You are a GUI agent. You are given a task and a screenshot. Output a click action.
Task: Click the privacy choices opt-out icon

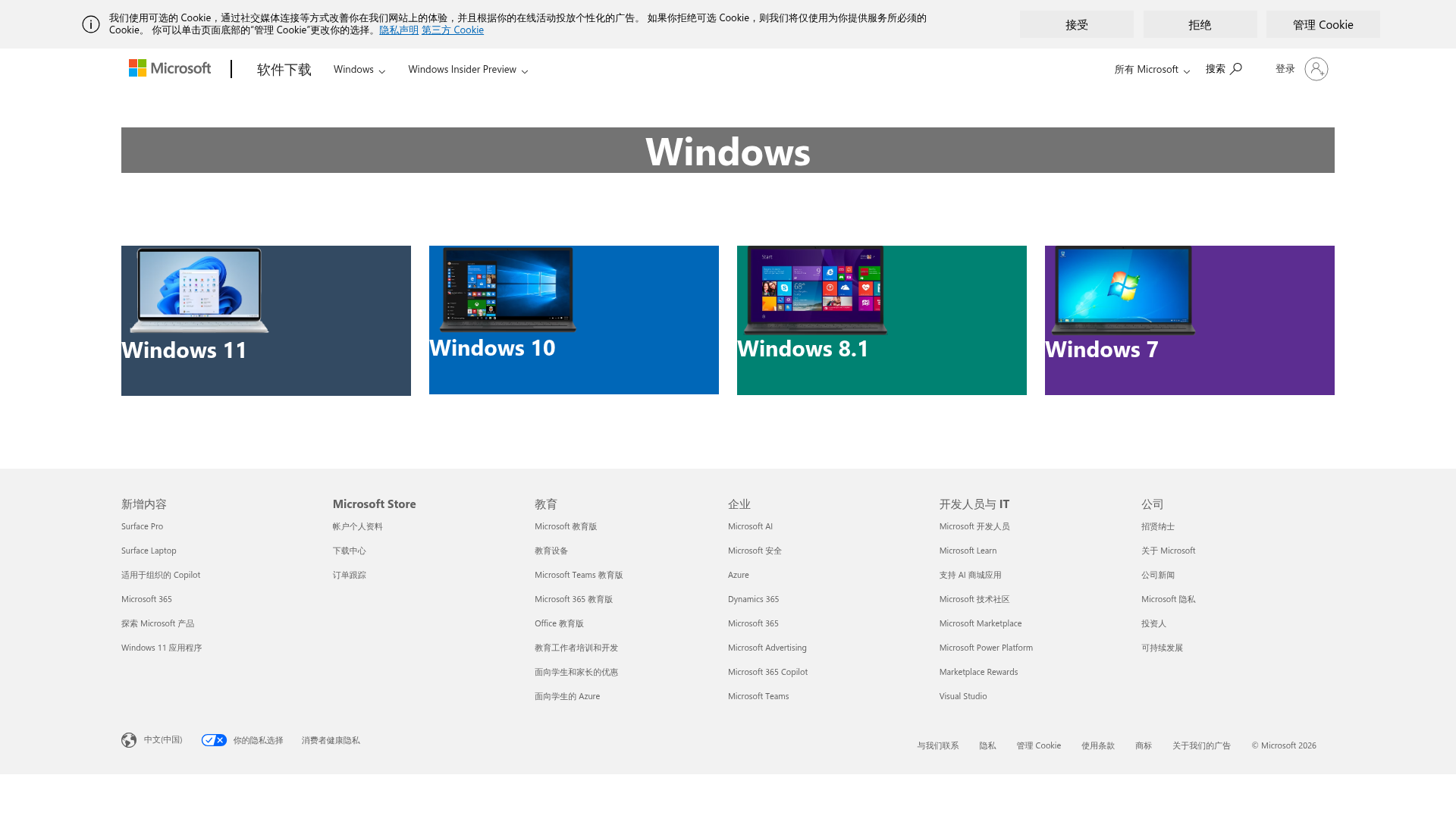coord(214,740)
